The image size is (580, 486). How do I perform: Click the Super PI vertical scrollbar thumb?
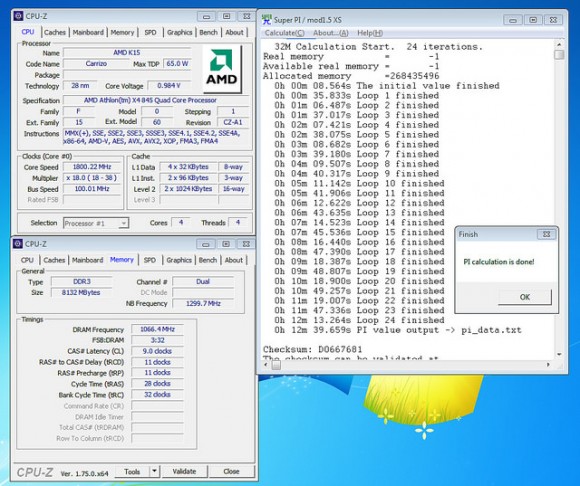coord(559,55)
